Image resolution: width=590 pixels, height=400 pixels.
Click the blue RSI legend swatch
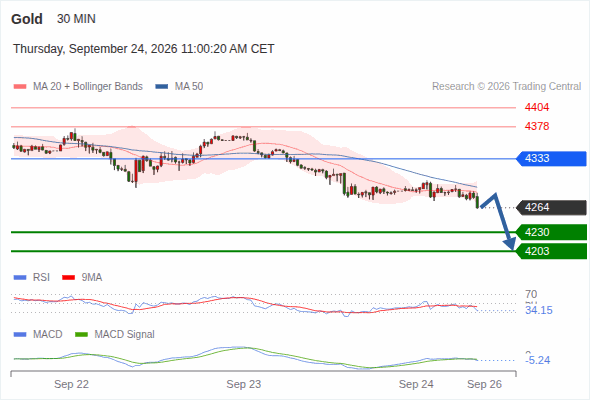[x=20, y=278]
